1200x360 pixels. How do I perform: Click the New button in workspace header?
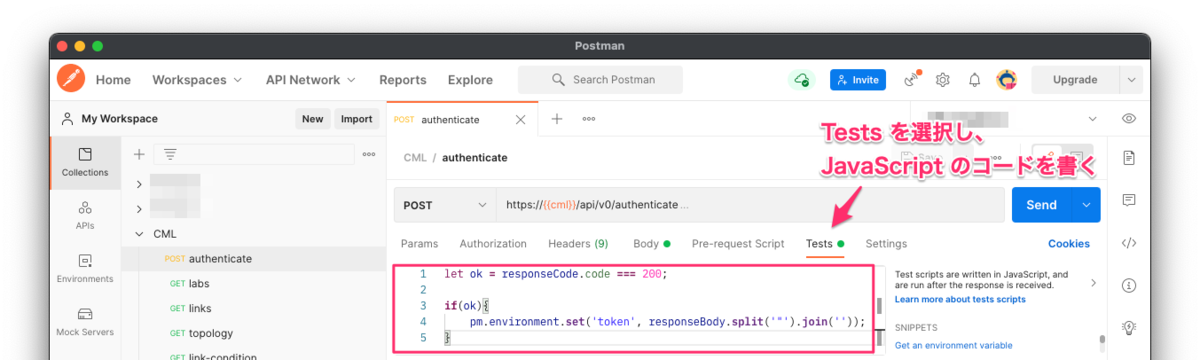tap(313, 119)
